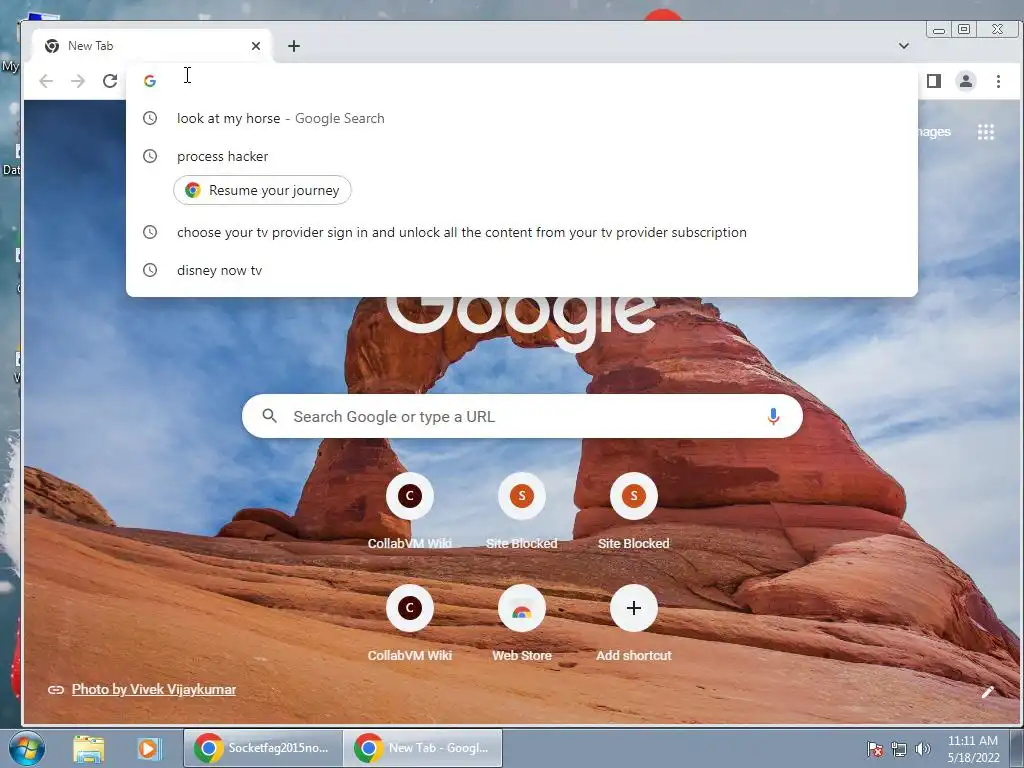Screen dimensions: 1024x768
Task: Open a new tab with the plus button
Action: coord(294,46)
